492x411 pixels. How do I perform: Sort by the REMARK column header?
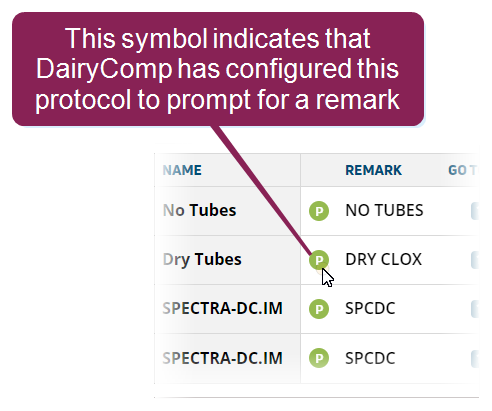(373, 170)
